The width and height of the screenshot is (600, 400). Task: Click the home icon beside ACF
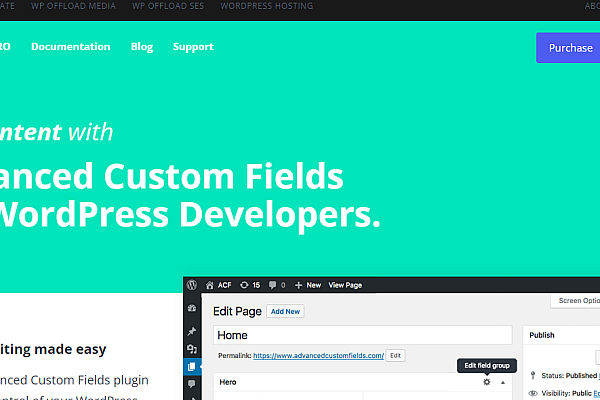pyautogui.click(x=210, y=285)
